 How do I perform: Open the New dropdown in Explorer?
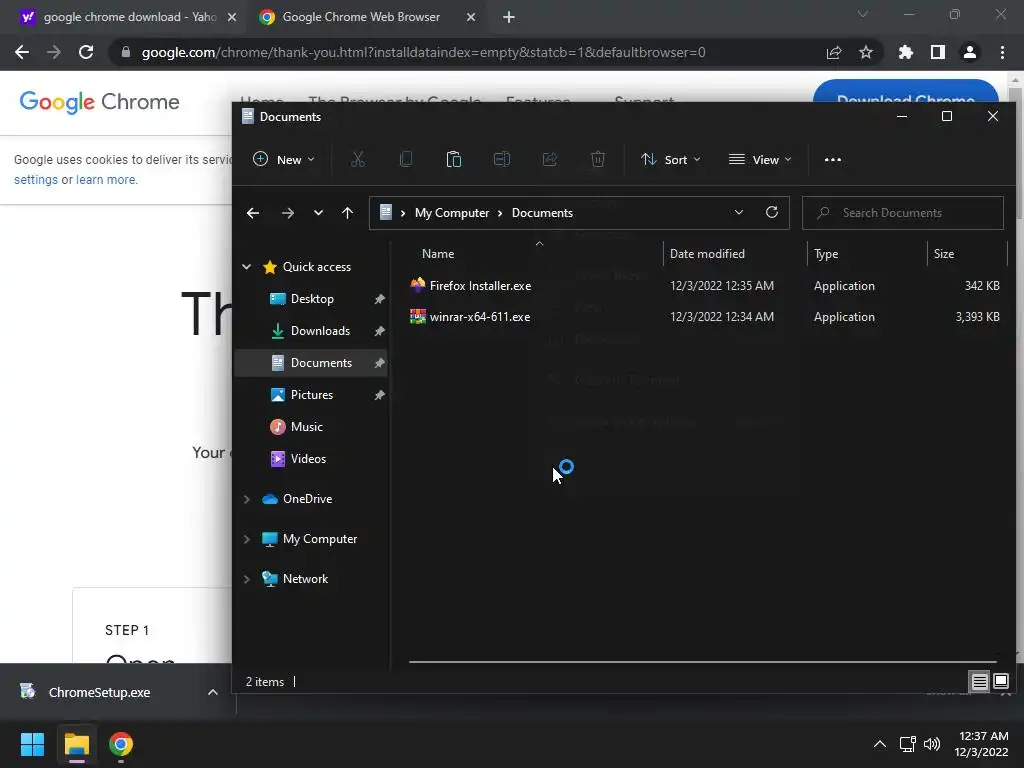[284, 159]
